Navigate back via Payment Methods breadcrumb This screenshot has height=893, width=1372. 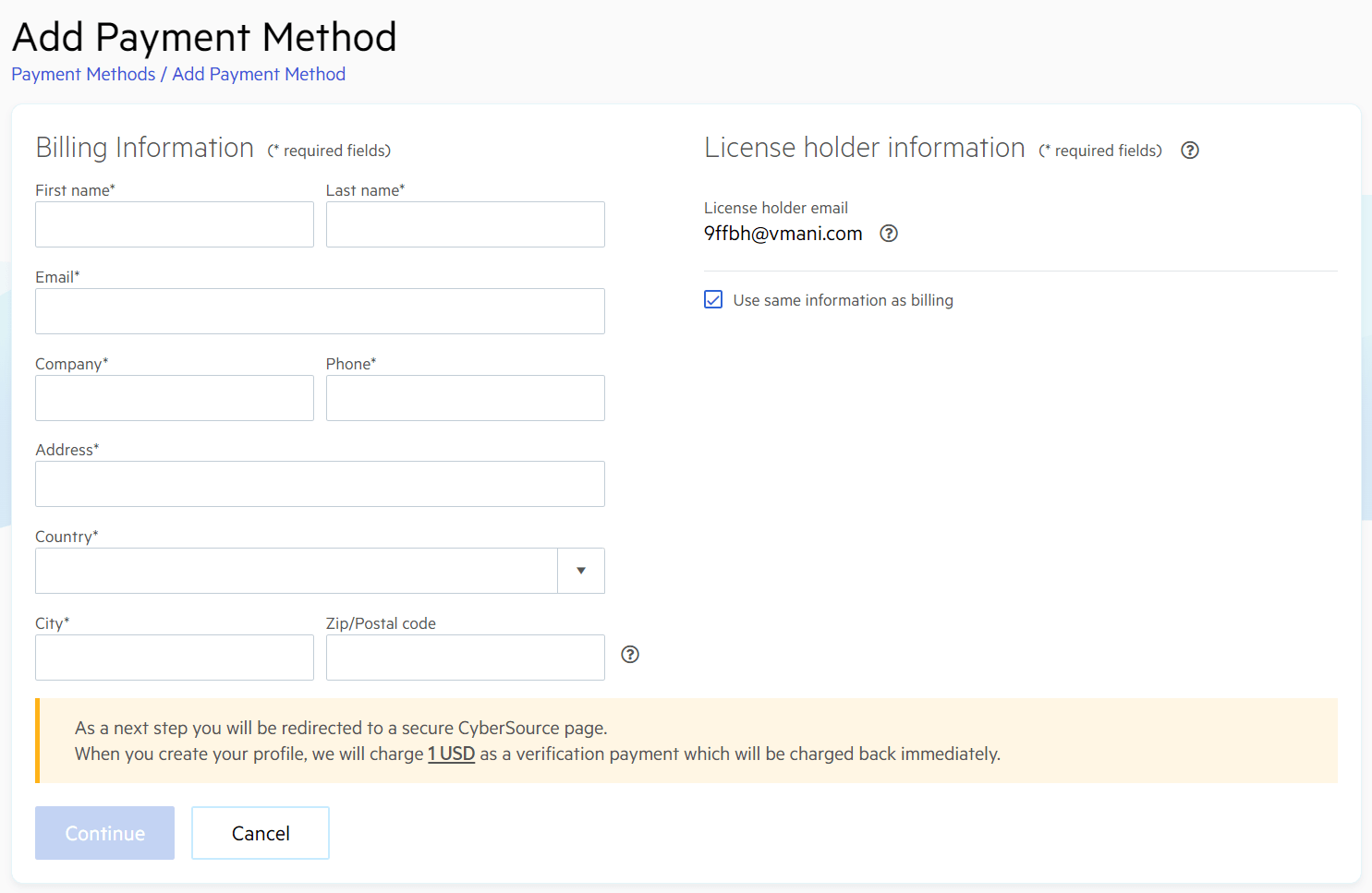(82, 74)
